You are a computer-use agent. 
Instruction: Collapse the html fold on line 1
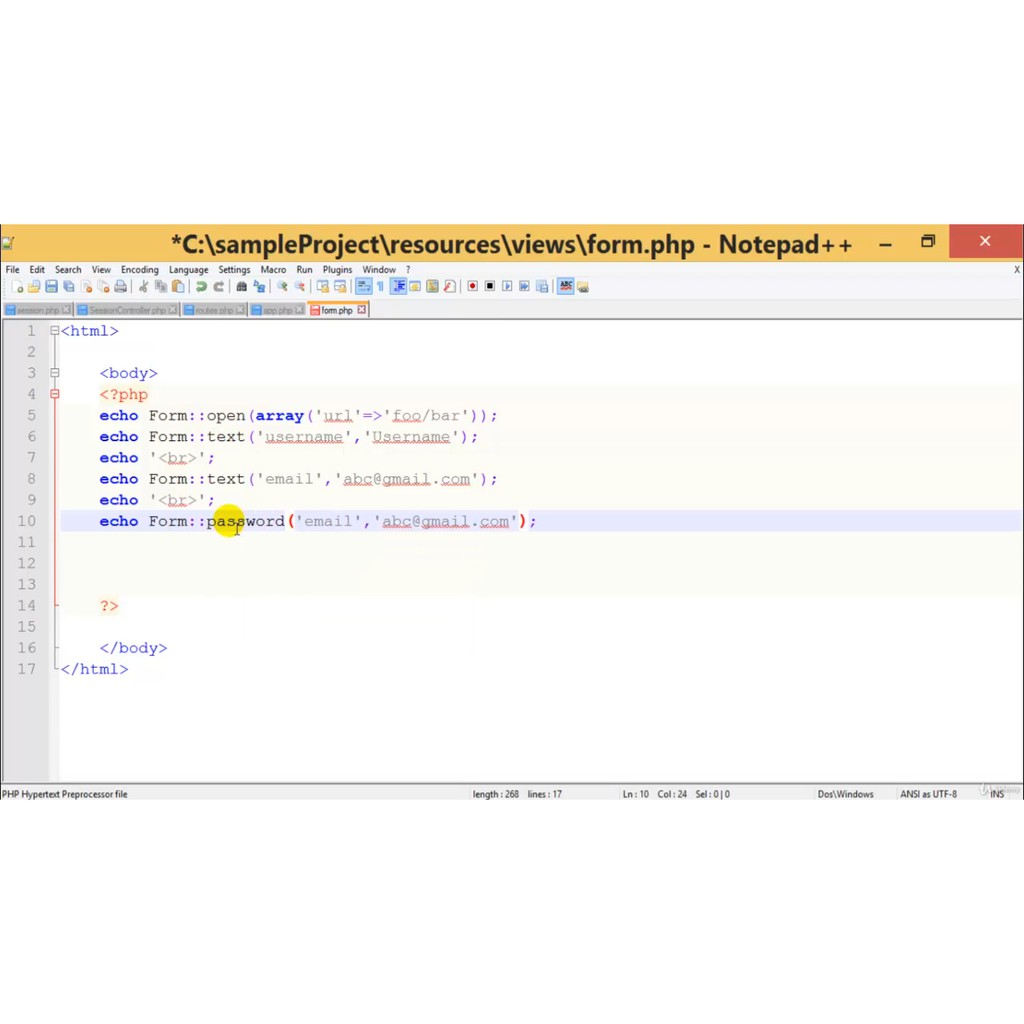53,331
